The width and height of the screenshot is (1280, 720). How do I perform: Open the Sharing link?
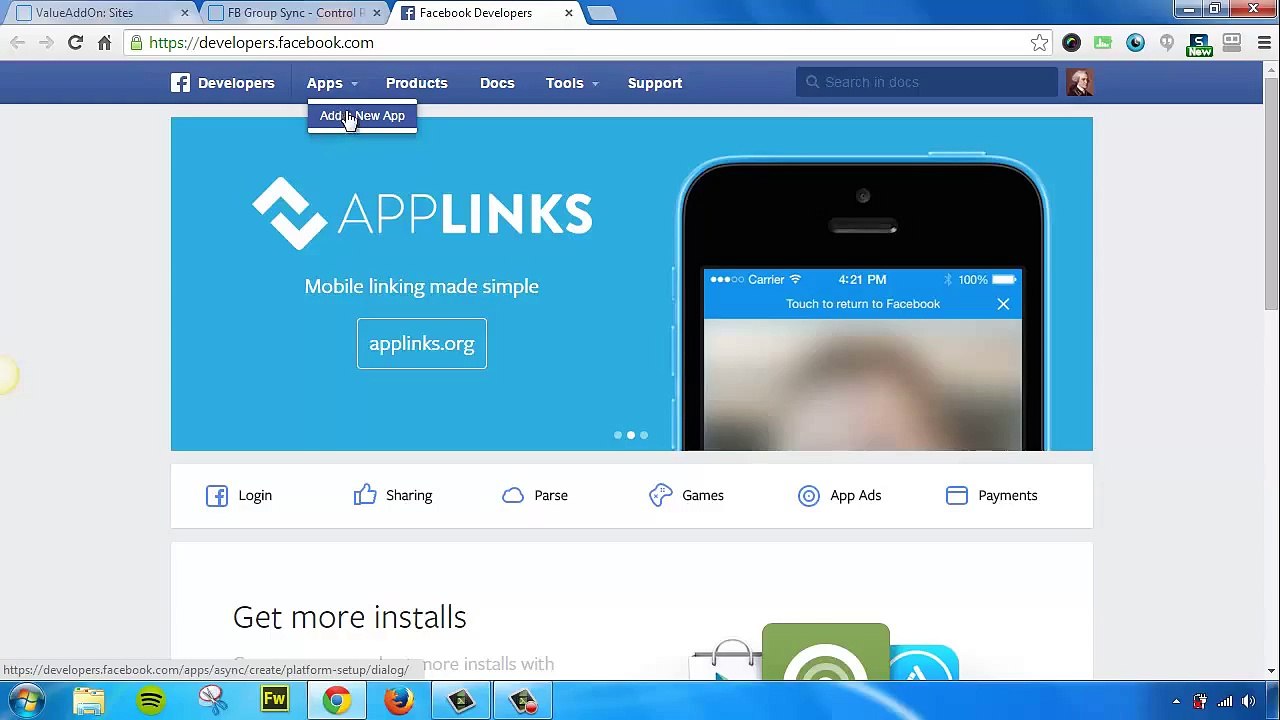tap(409, 495)
